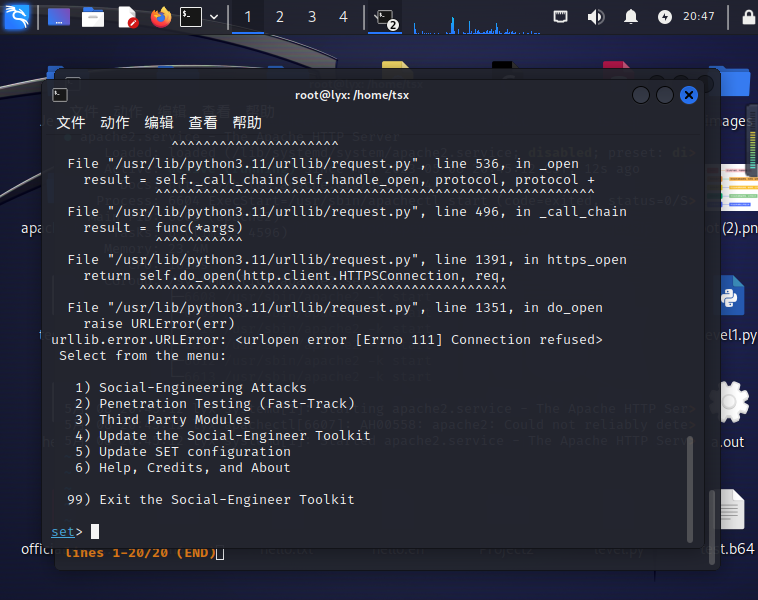Open the network connection tray icon

click(x=560, y=17)
